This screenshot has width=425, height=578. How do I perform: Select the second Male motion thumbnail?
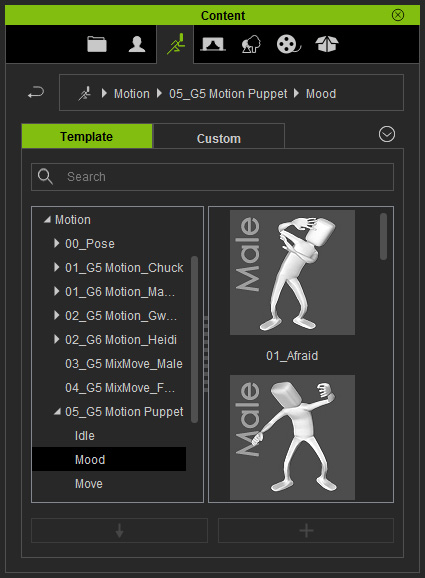[292, 438]
